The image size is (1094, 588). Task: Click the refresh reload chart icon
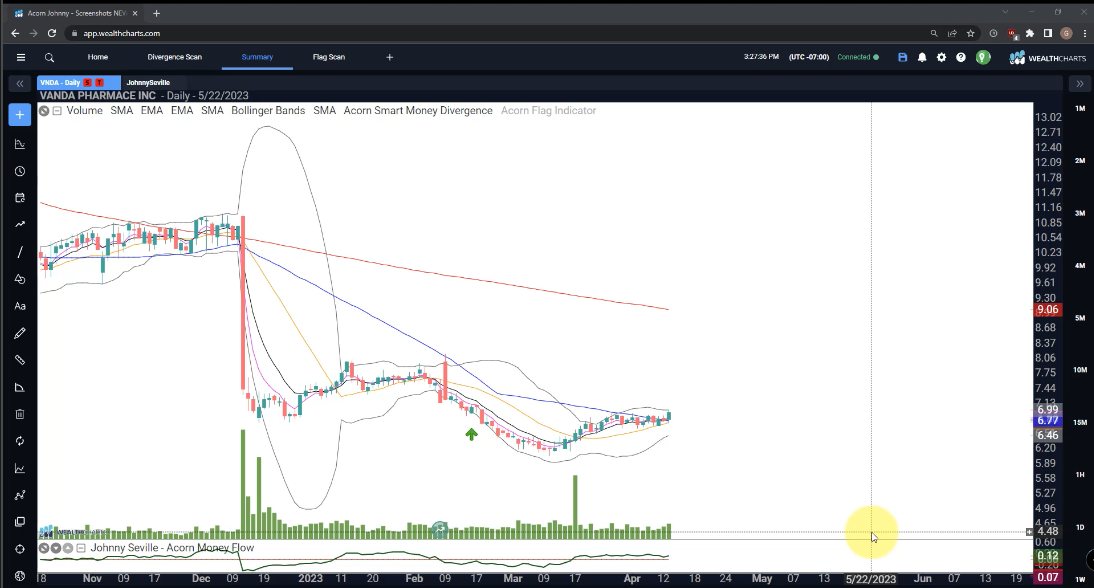click(x=20, y=442)
